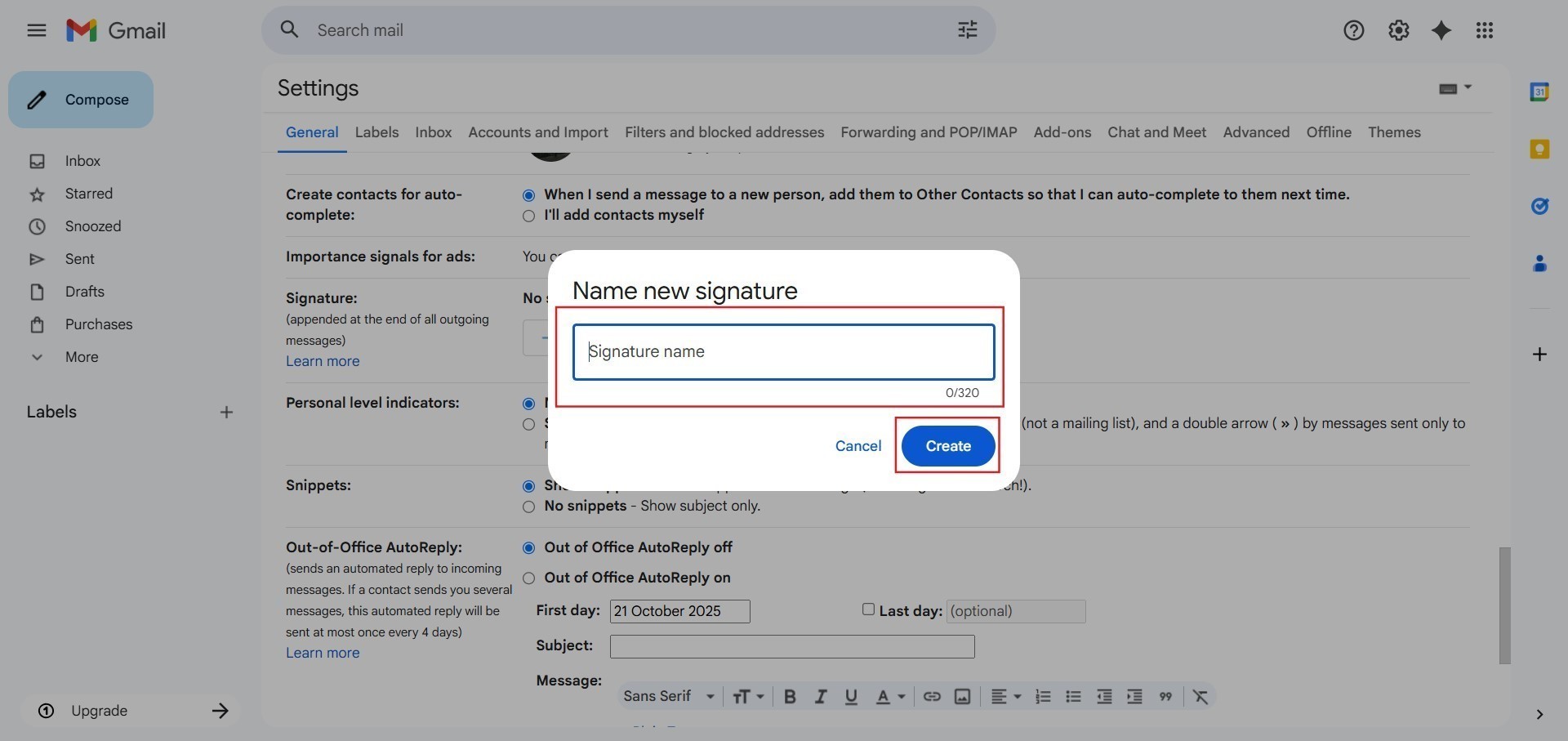1568x741 pixels.
Task: Open the Sans Serif font dropdown
Action: click(x=669, y=696)
